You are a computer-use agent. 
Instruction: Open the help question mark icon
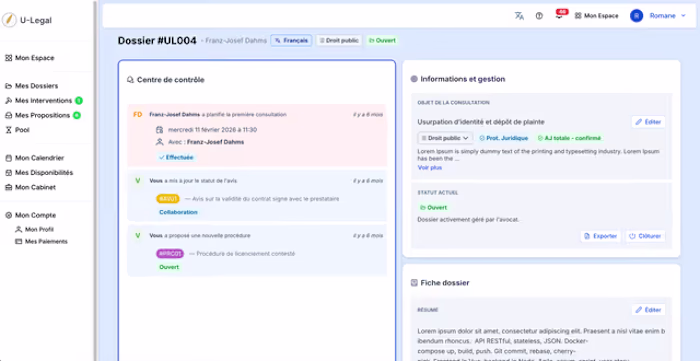539,16
